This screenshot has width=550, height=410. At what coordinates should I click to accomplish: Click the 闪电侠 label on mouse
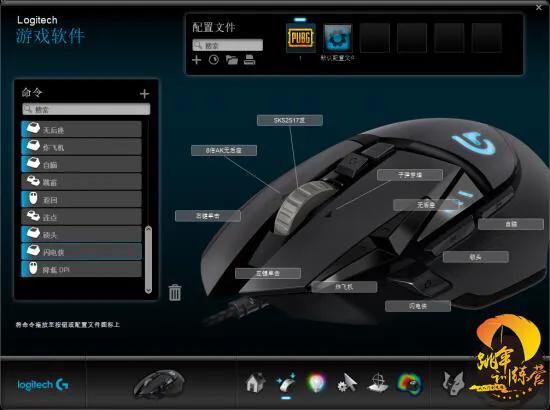pos(418,306)
